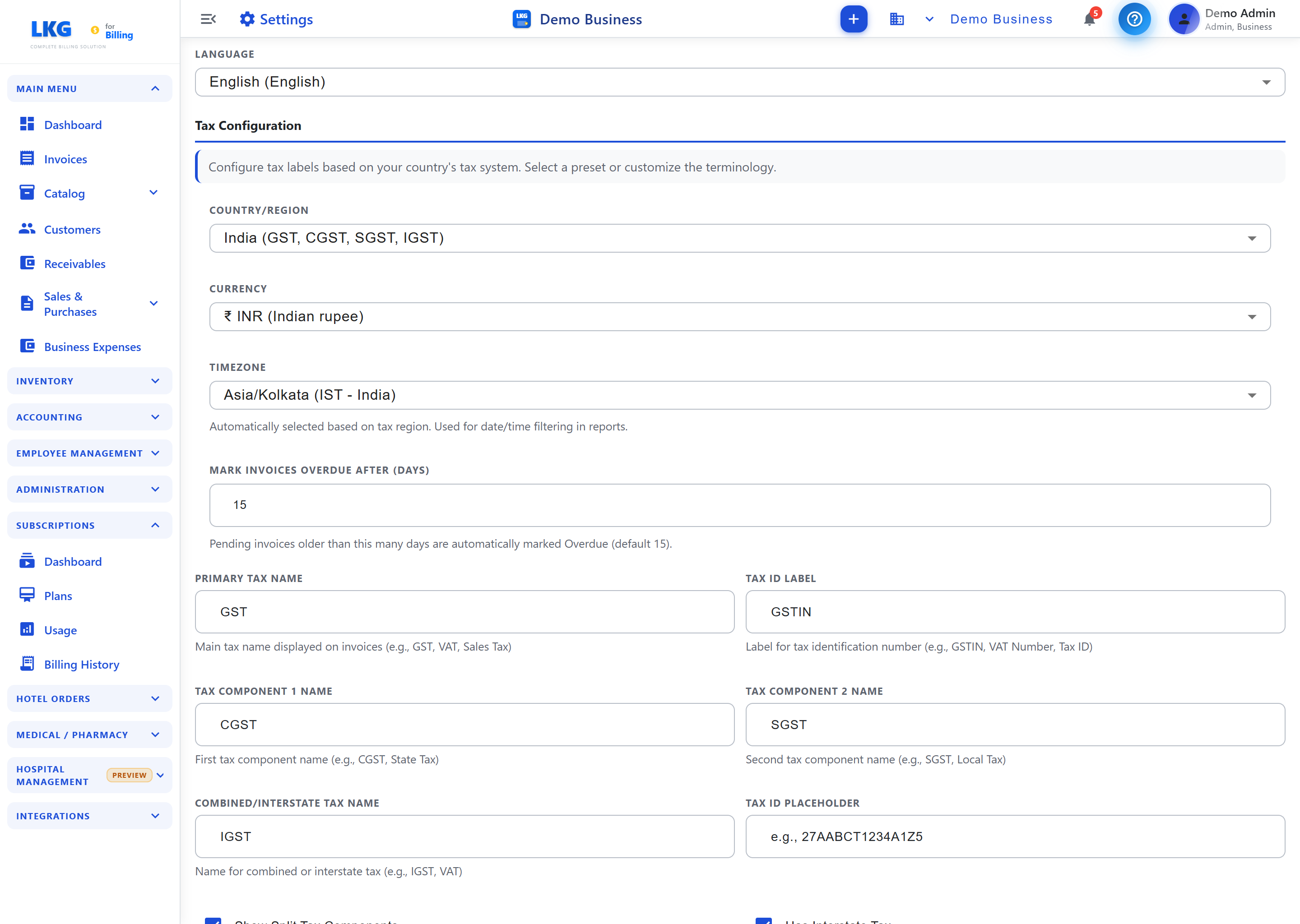Click the Settings page title link
This screenshot has width=1300, height=924.
pos(286,19)
